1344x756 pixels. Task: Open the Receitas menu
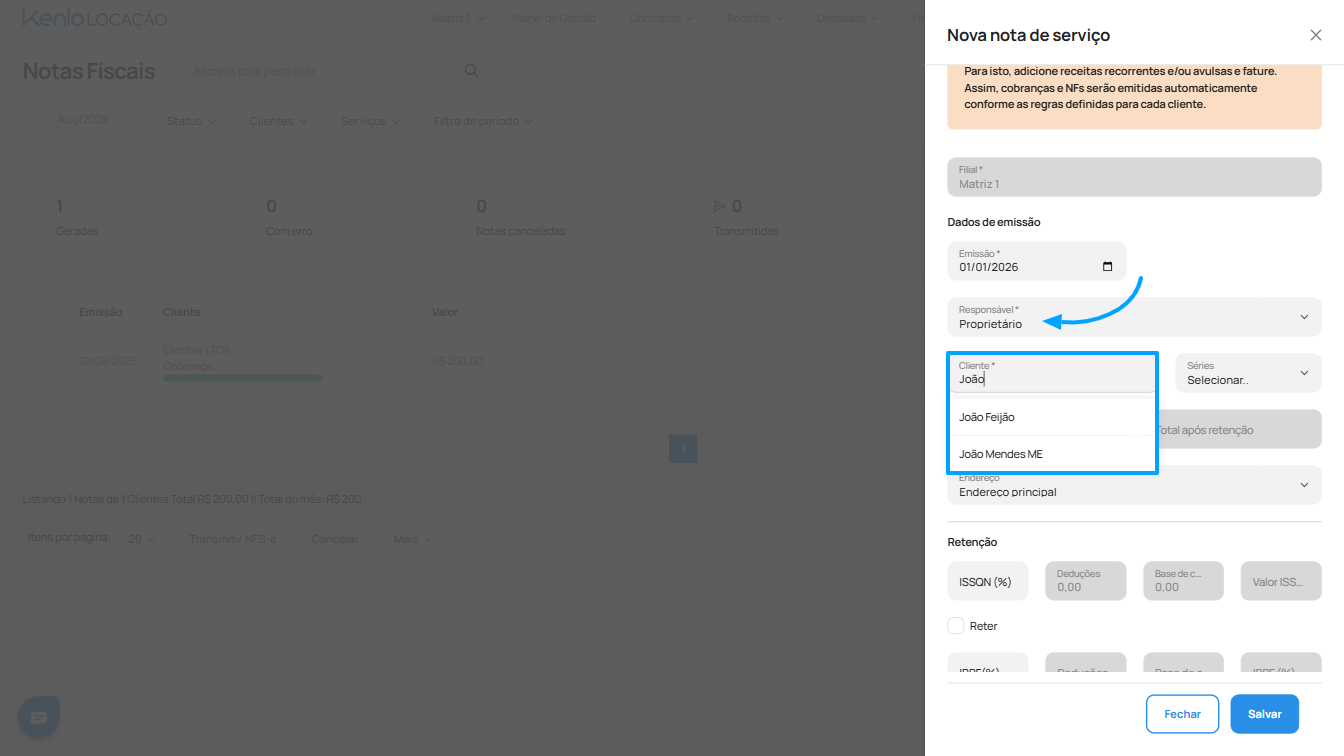tap(755, 18)
